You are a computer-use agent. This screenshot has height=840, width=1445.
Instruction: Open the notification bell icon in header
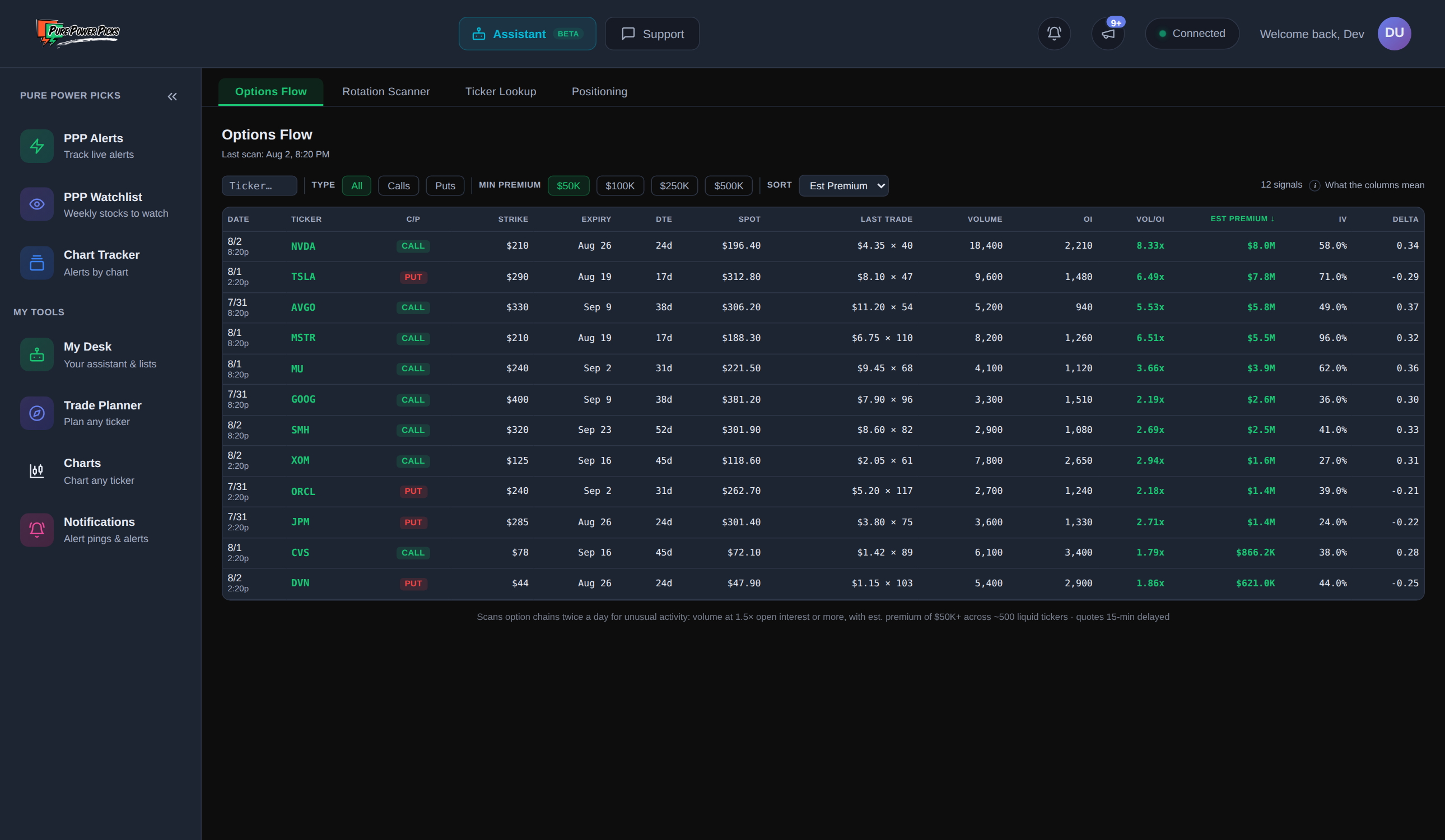(1054, 33)
